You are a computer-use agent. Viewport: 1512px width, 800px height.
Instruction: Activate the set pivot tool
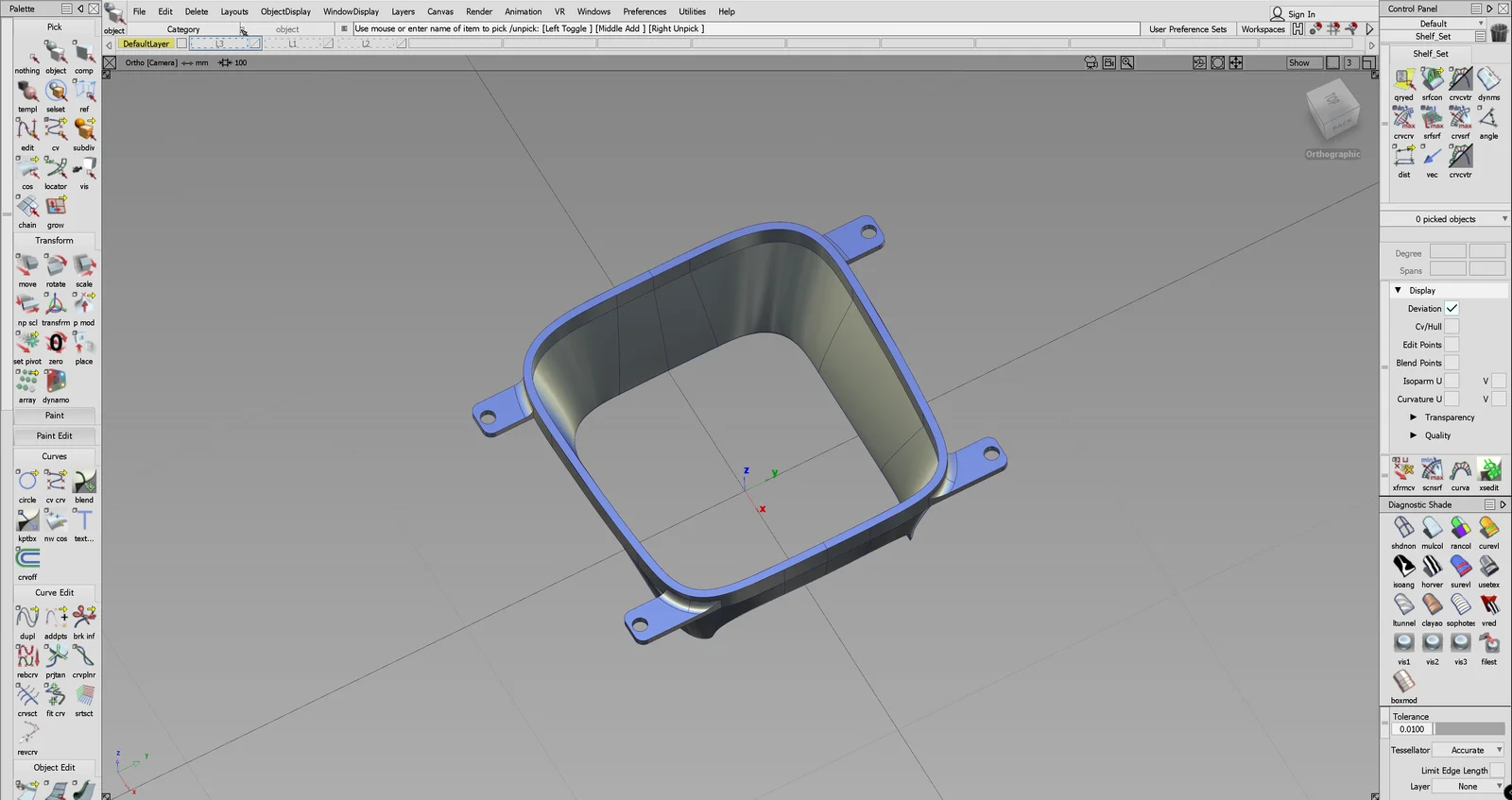[27, 348]
